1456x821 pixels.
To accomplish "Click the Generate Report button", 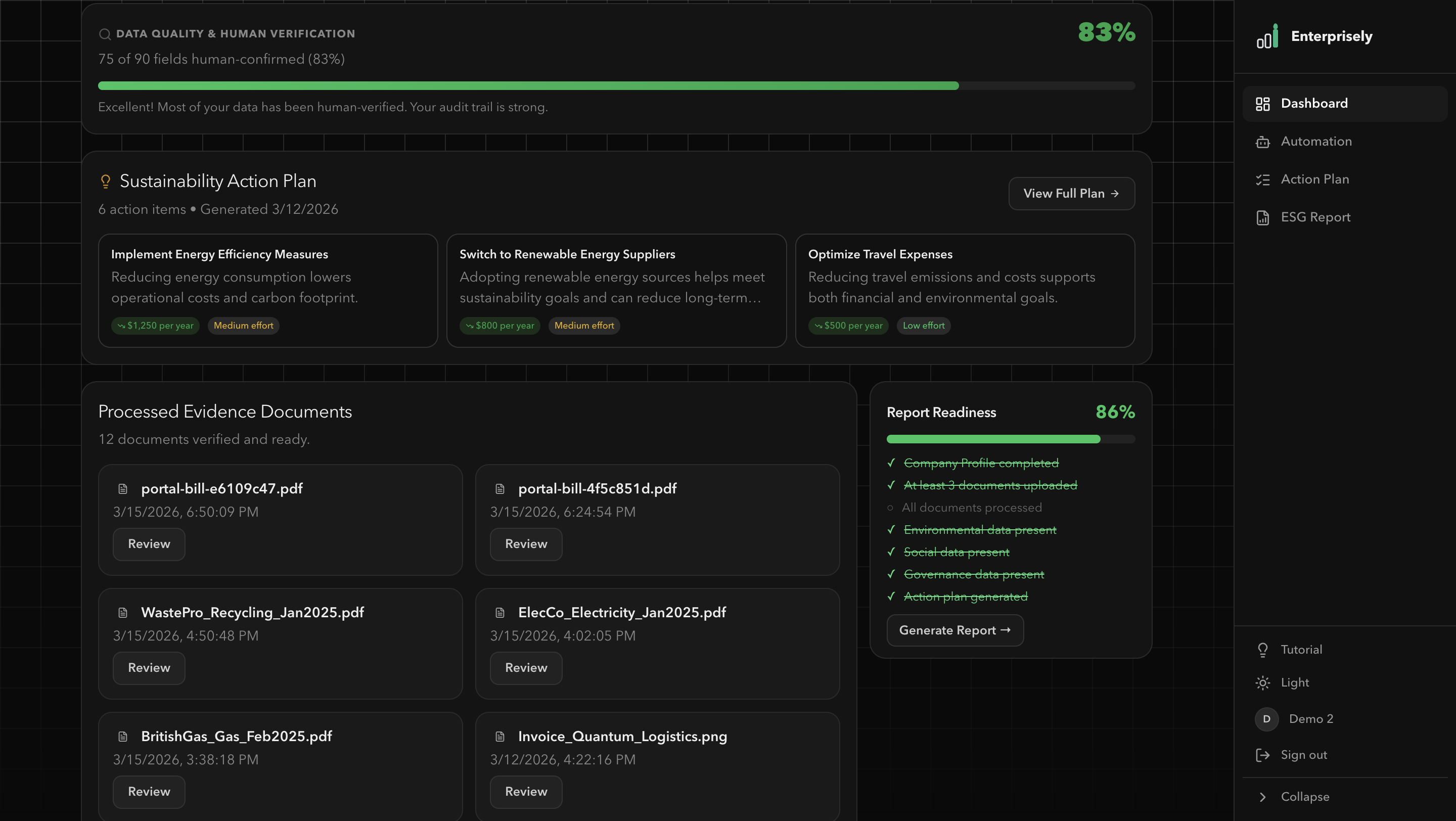I will (x=954, y=630).
